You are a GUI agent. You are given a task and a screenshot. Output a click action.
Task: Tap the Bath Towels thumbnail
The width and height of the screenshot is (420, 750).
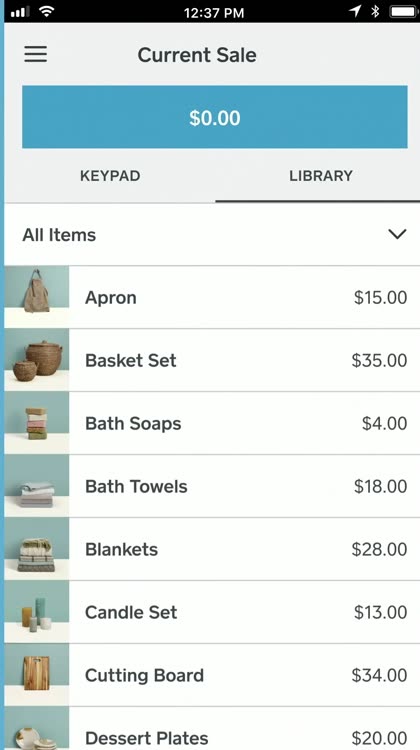tap(37, 486)
